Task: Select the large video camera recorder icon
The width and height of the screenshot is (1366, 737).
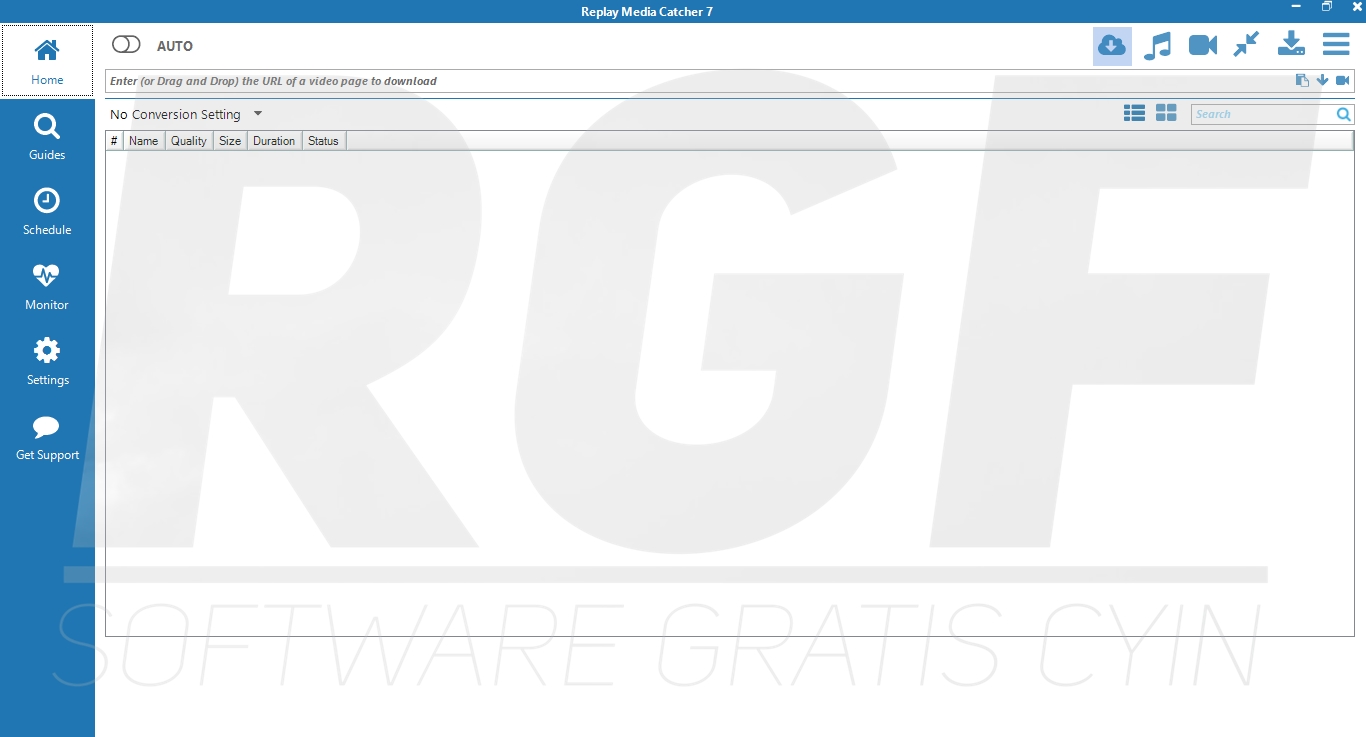Action: click(1202, 45)
